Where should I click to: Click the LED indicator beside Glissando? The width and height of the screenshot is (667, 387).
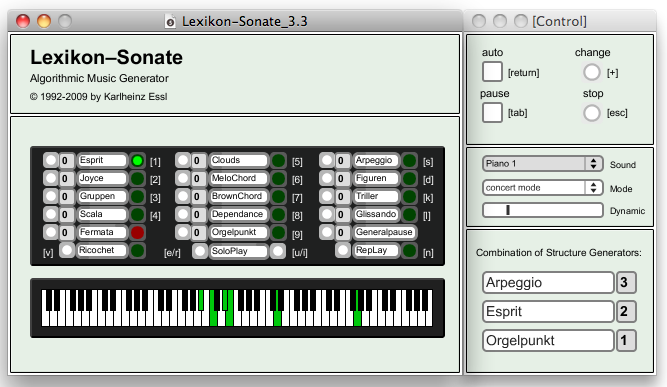(x=409, y=214)
